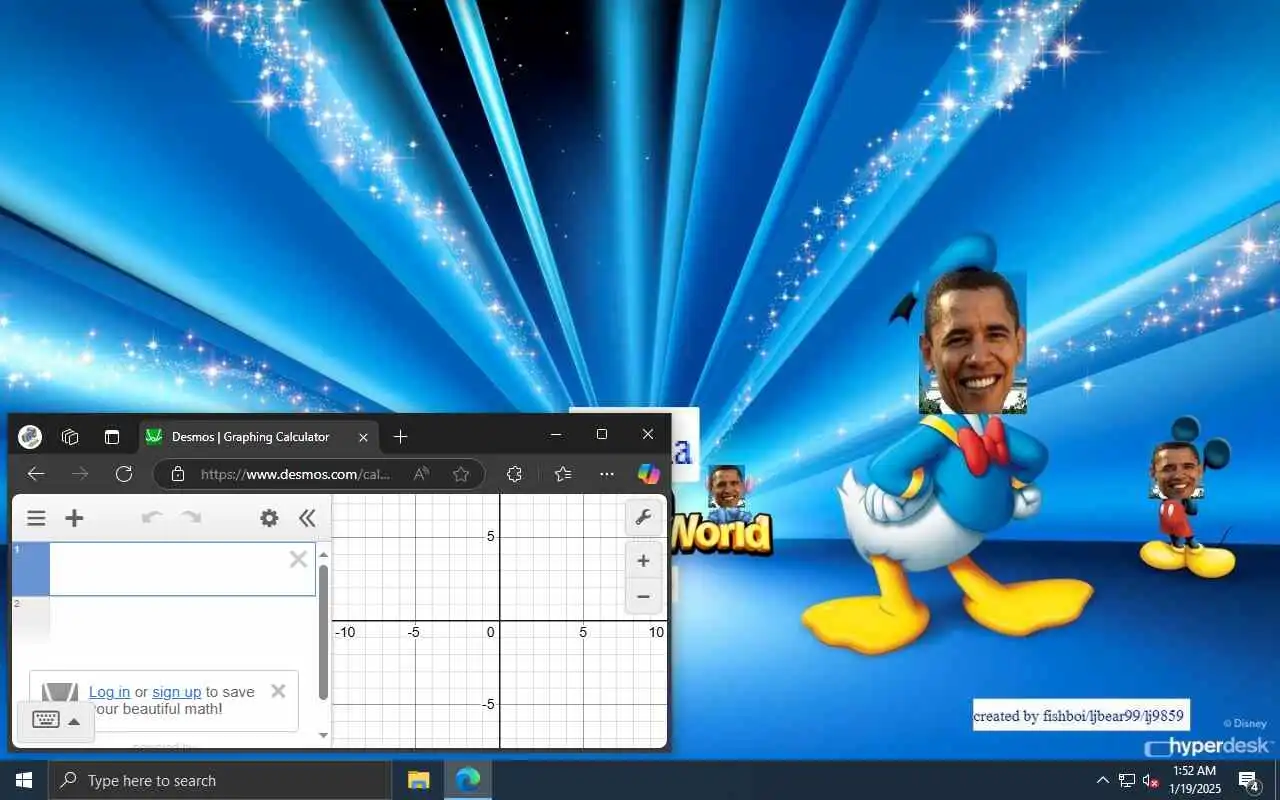Screen dimensions: 1280x800
Task: Click the created by fishboi text label
Action: click(x=1081, y=715)
